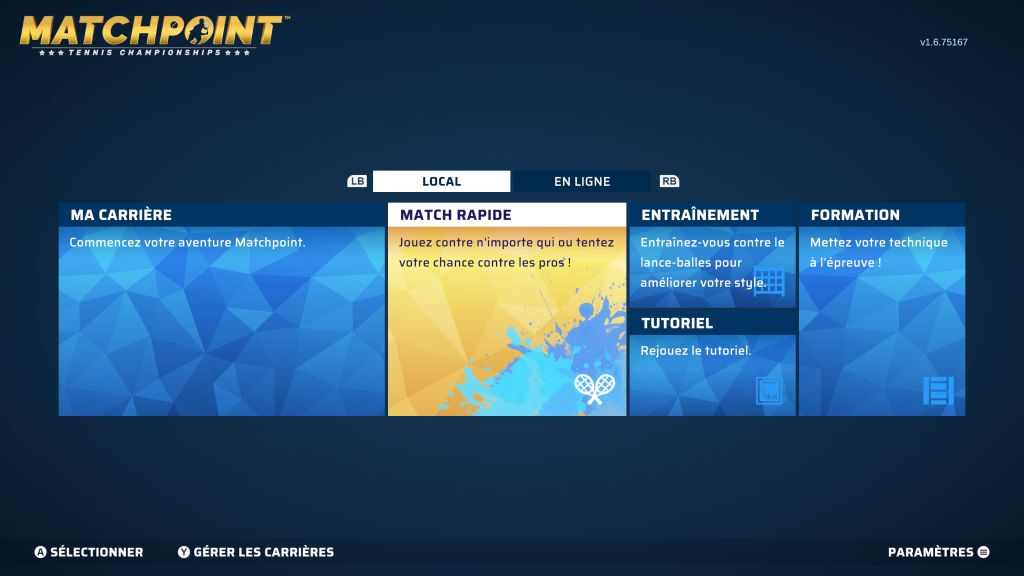1024x576 pixels.
Task: Click text 'Entraînez-vous contre le lance-balles'
Action: [712, 252]
